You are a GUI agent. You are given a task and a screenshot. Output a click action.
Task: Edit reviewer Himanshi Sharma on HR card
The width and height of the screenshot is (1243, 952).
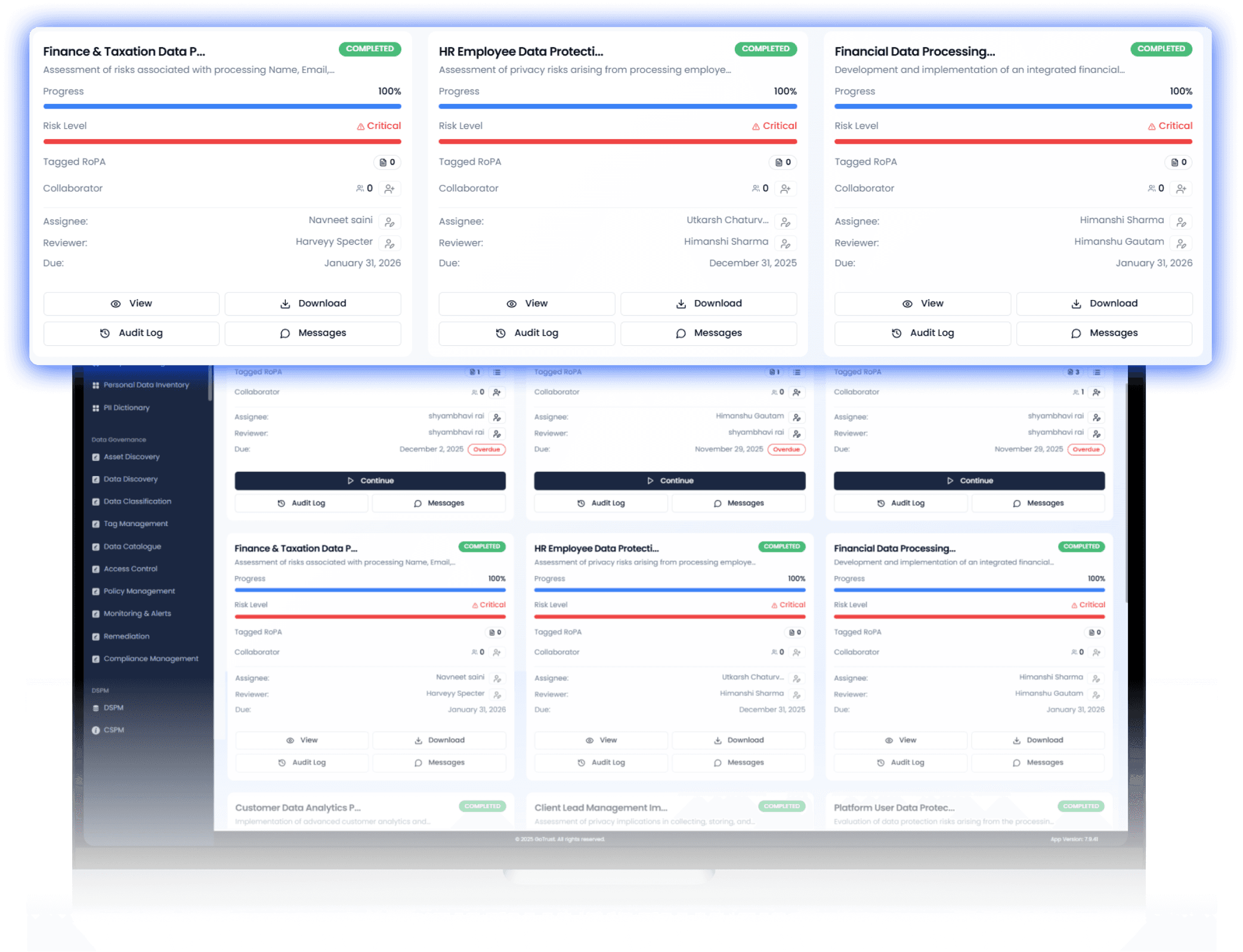786,243
